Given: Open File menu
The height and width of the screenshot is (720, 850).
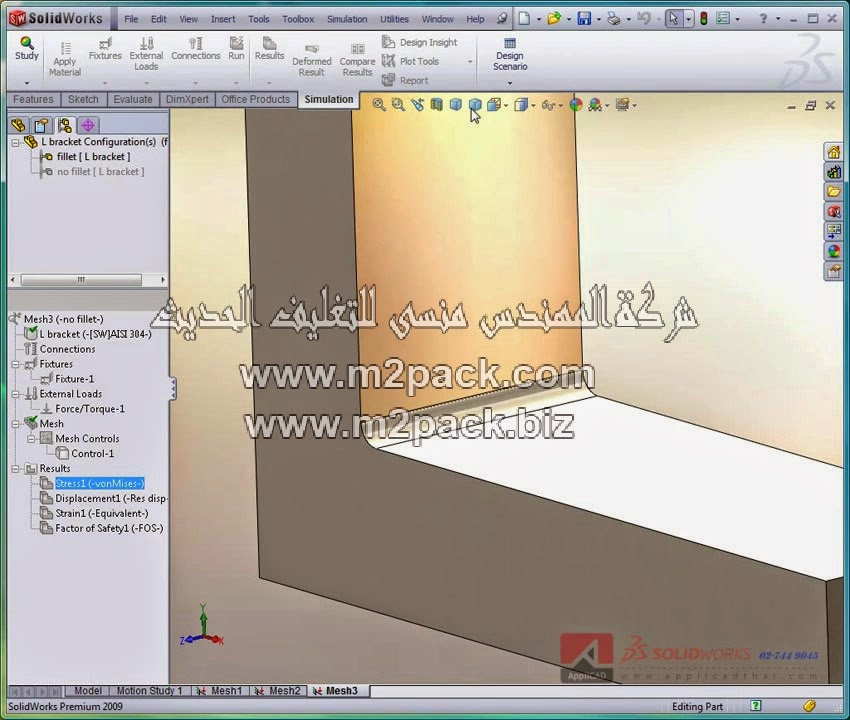Looking at the screenshot, I should tap(131, 19).
